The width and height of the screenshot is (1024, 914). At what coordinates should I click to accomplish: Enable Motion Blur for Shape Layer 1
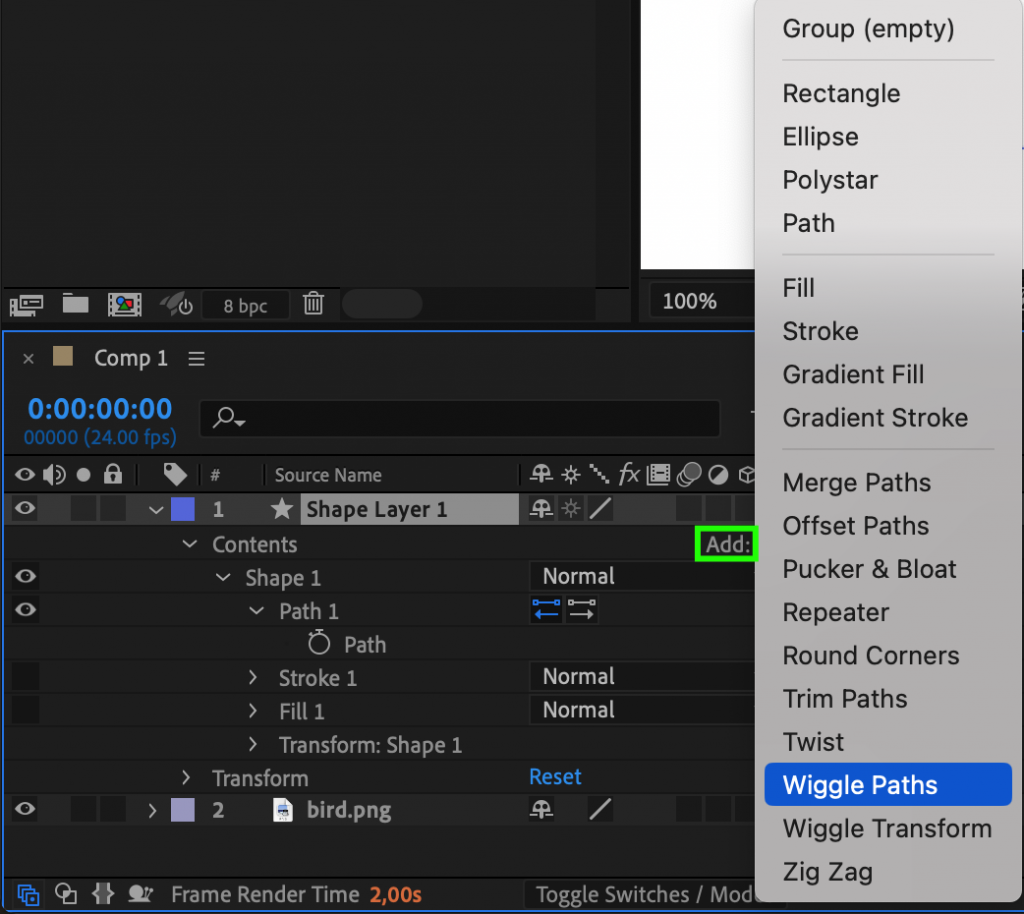(x=690, y=509)
